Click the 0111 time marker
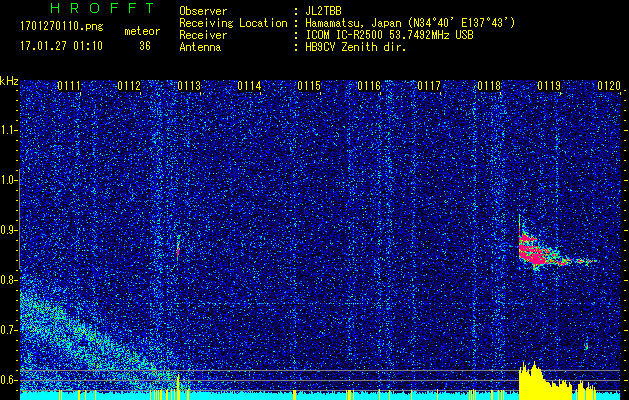 (69, 86)
